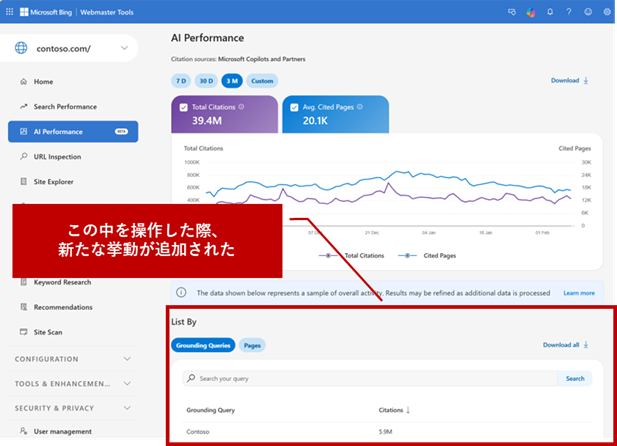This screenshot has width=617, height=446.
Task: Open Recommendations in the sidebar
Action: pos(63,307)
